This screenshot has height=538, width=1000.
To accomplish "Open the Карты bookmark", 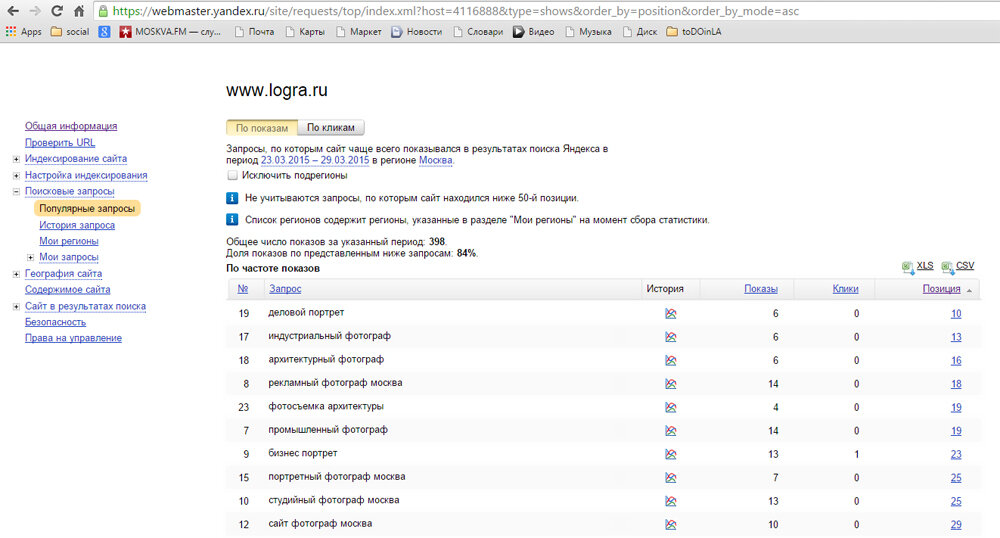I will pyautogui.click(x=305, y=31).
